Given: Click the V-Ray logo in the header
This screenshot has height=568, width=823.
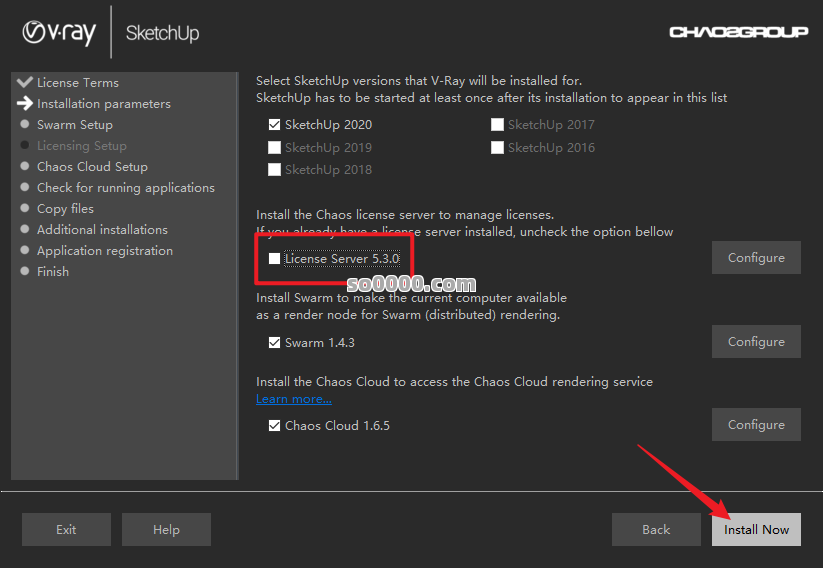Looking at the screenshot, I should (59, 33).
